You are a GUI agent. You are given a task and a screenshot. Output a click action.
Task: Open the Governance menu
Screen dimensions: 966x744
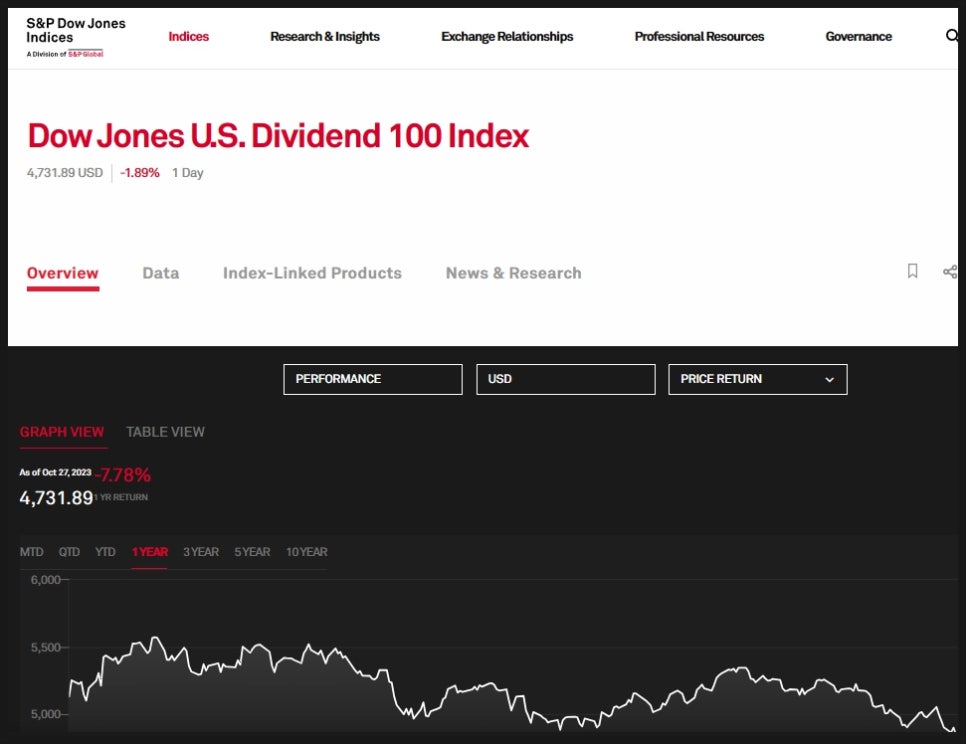pyautogui.click(x=858, y=36)
